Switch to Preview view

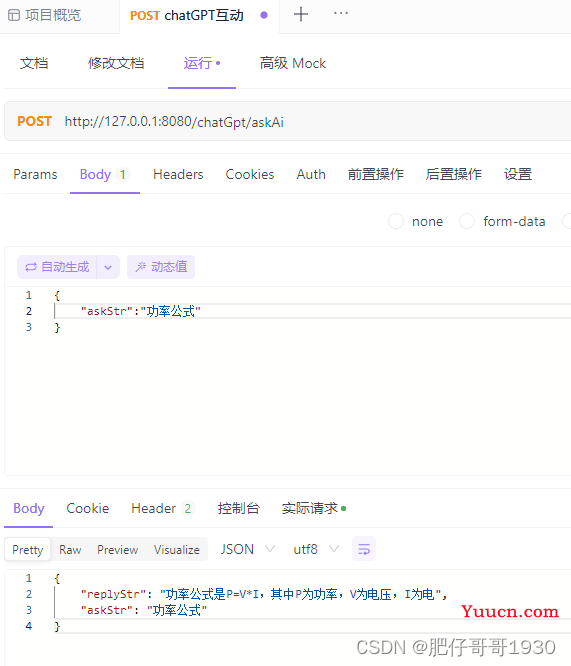pos(118,549)
